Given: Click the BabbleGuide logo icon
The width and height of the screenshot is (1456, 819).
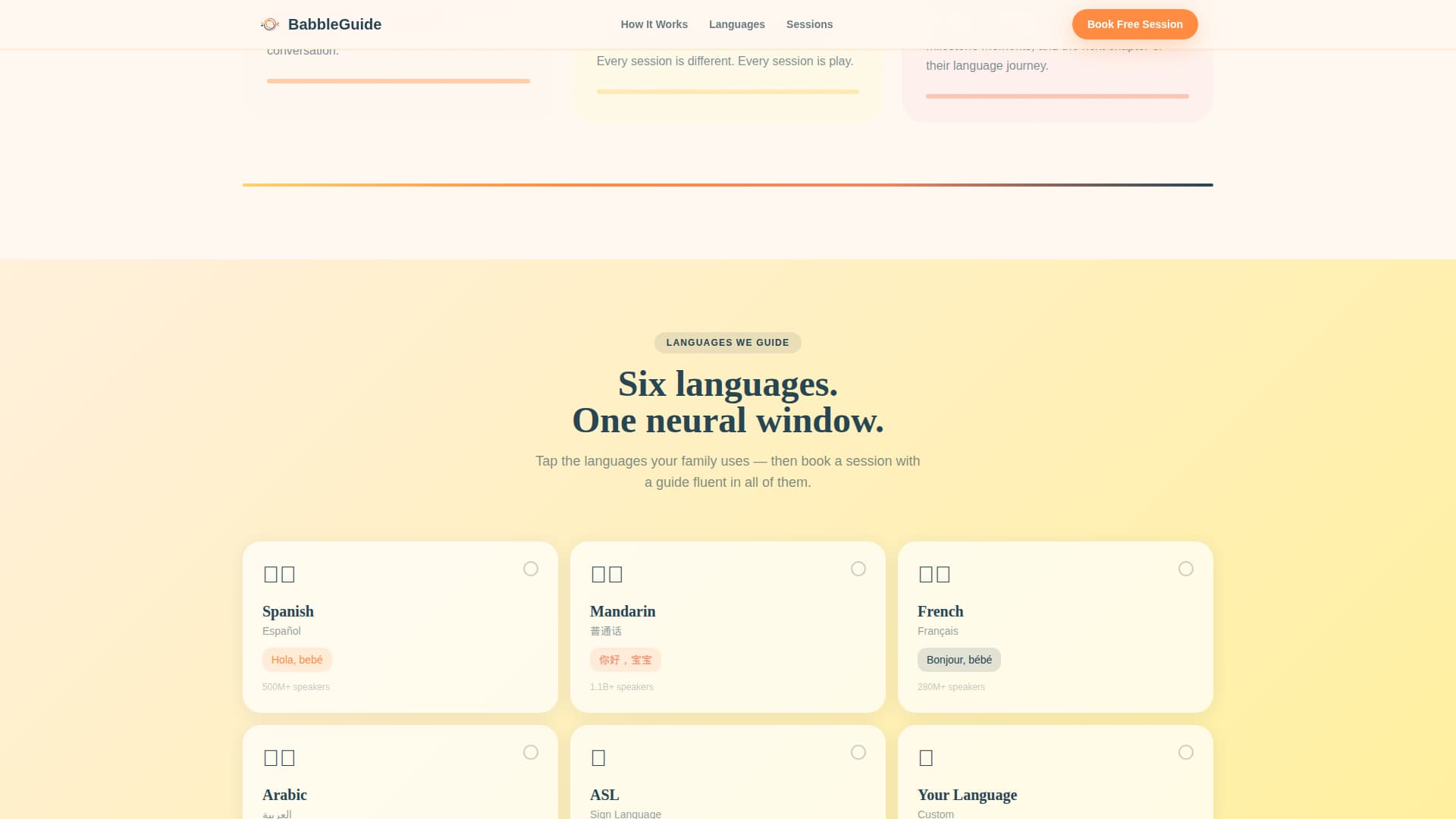Looking at the screenshot, I should pos(270,24).
